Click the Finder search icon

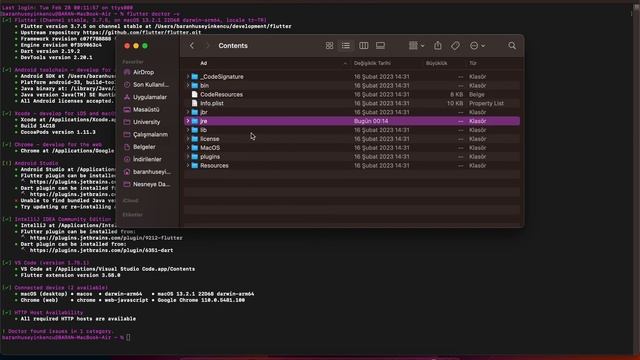click(x=512, y=46)
